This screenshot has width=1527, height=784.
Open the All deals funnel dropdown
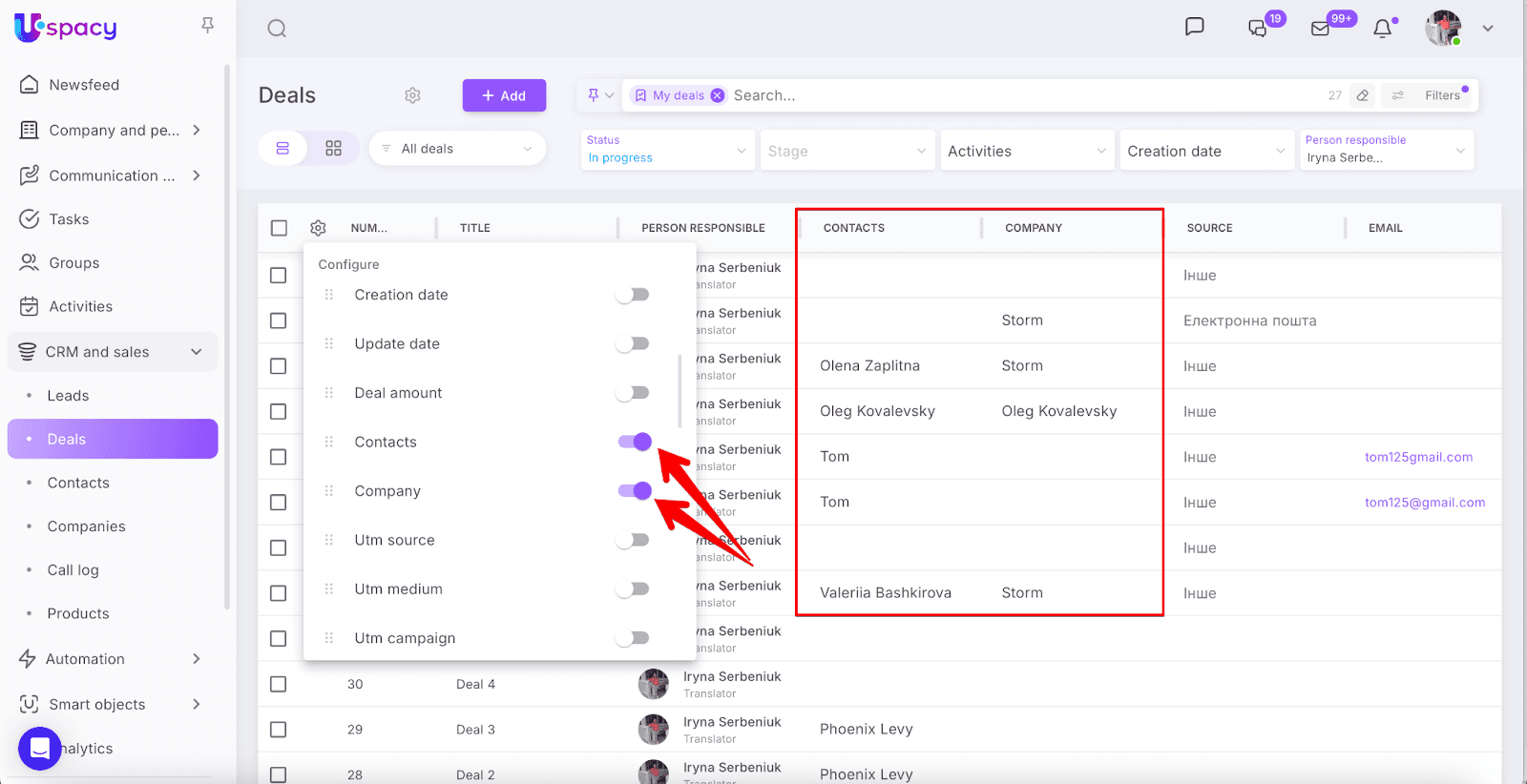pos(457,149)
